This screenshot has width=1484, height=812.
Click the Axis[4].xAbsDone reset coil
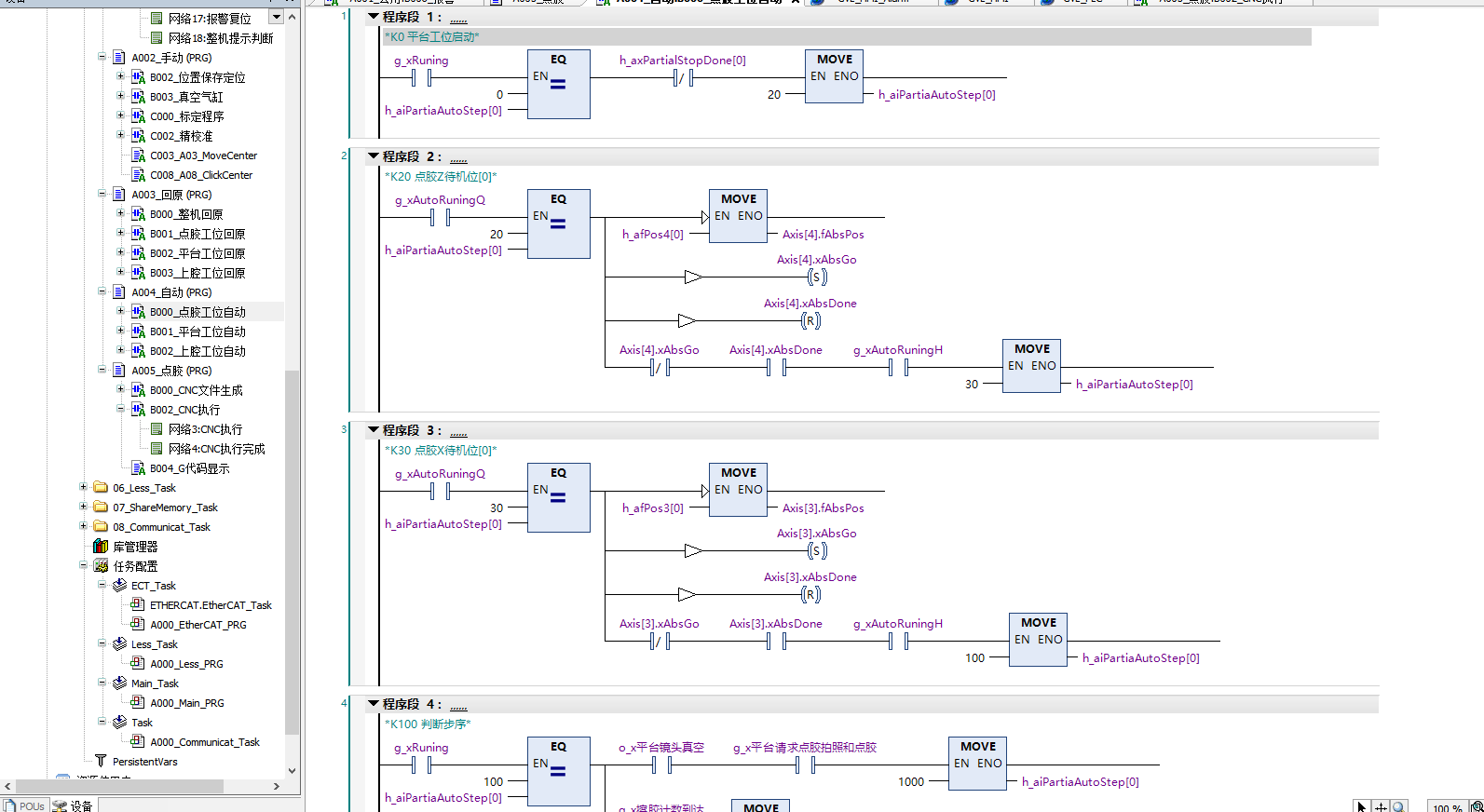tap(810, 320)
